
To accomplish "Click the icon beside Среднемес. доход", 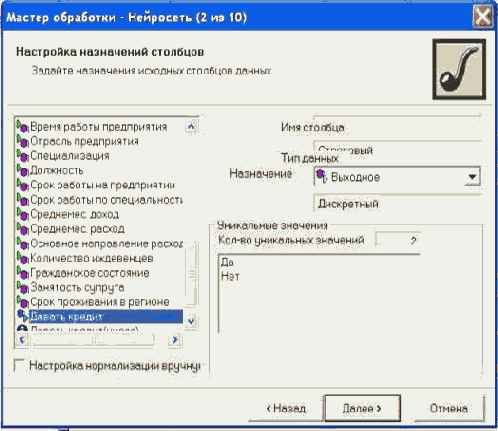I will point(22,214).
